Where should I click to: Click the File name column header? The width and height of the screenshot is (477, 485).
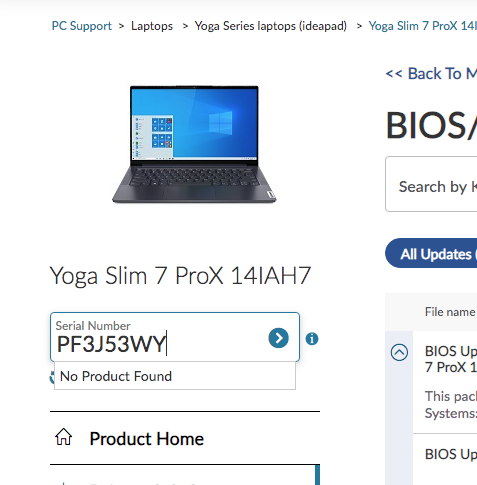pos(450,312)
